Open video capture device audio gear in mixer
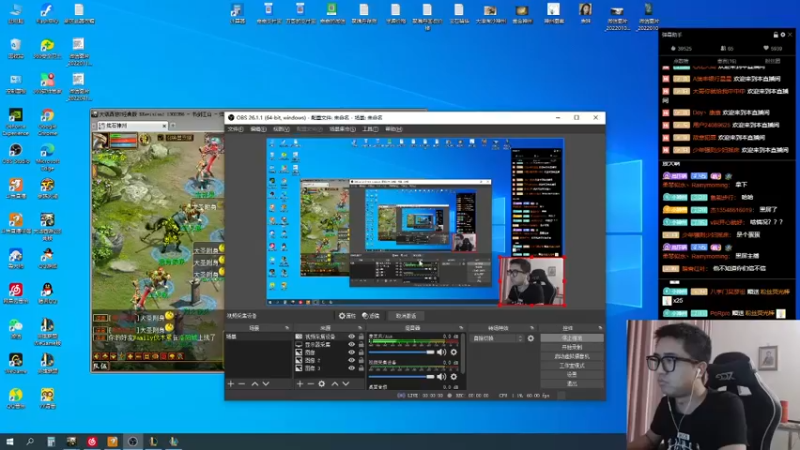800x450 pixels. tap(454, 377)
